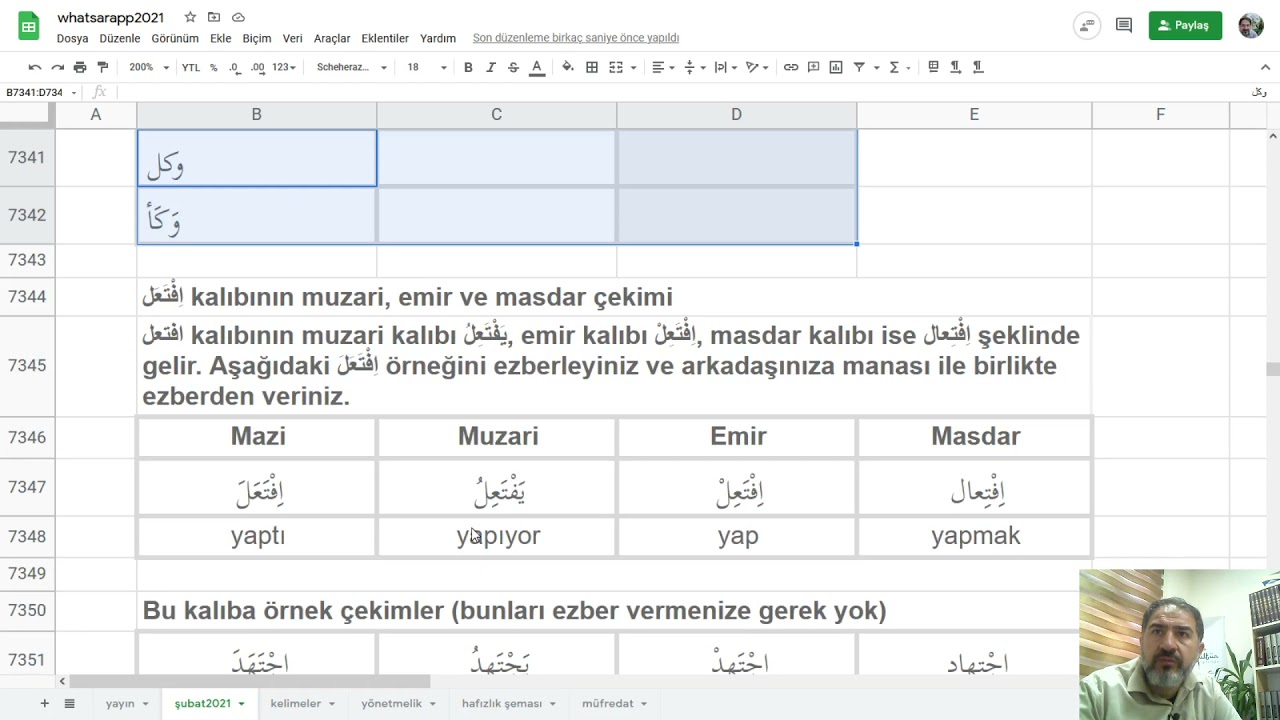Image resolution: width=1280 pixels, height=720 pixels.
Task: Open the Düzenle menu
Action: (120, 38)
